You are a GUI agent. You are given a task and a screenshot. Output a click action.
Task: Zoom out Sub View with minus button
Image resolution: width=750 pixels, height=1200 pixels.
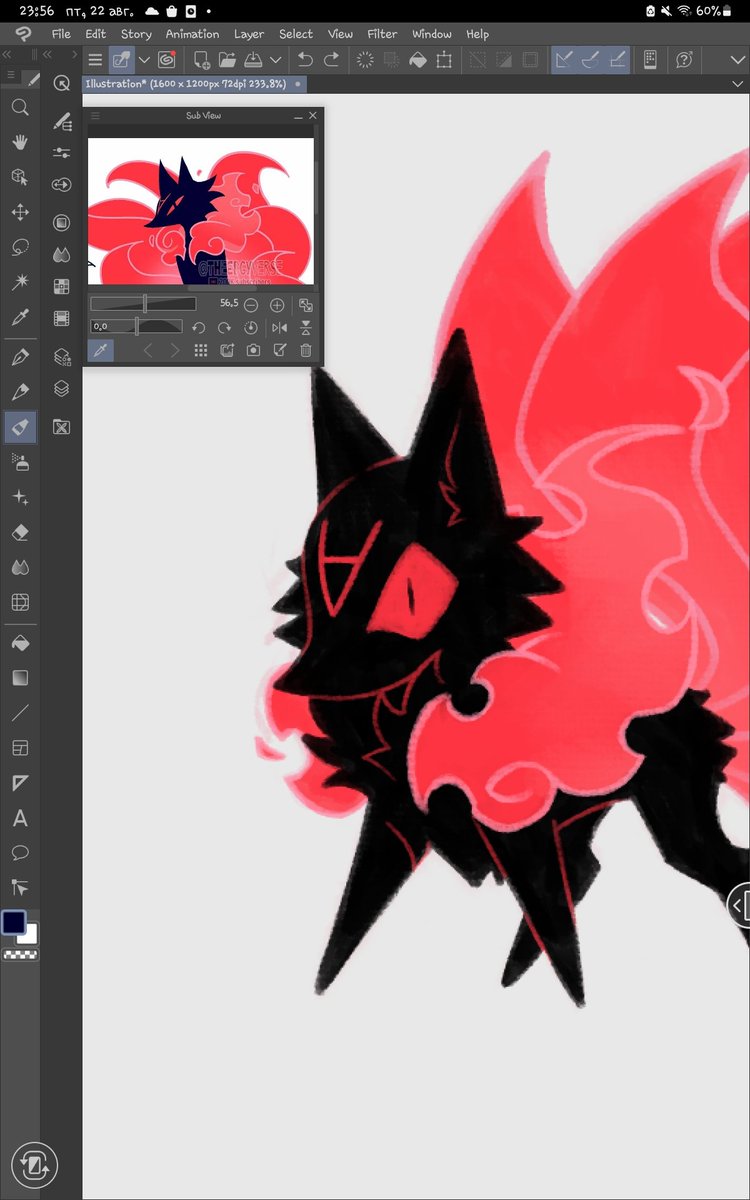[x=251, y=305]
